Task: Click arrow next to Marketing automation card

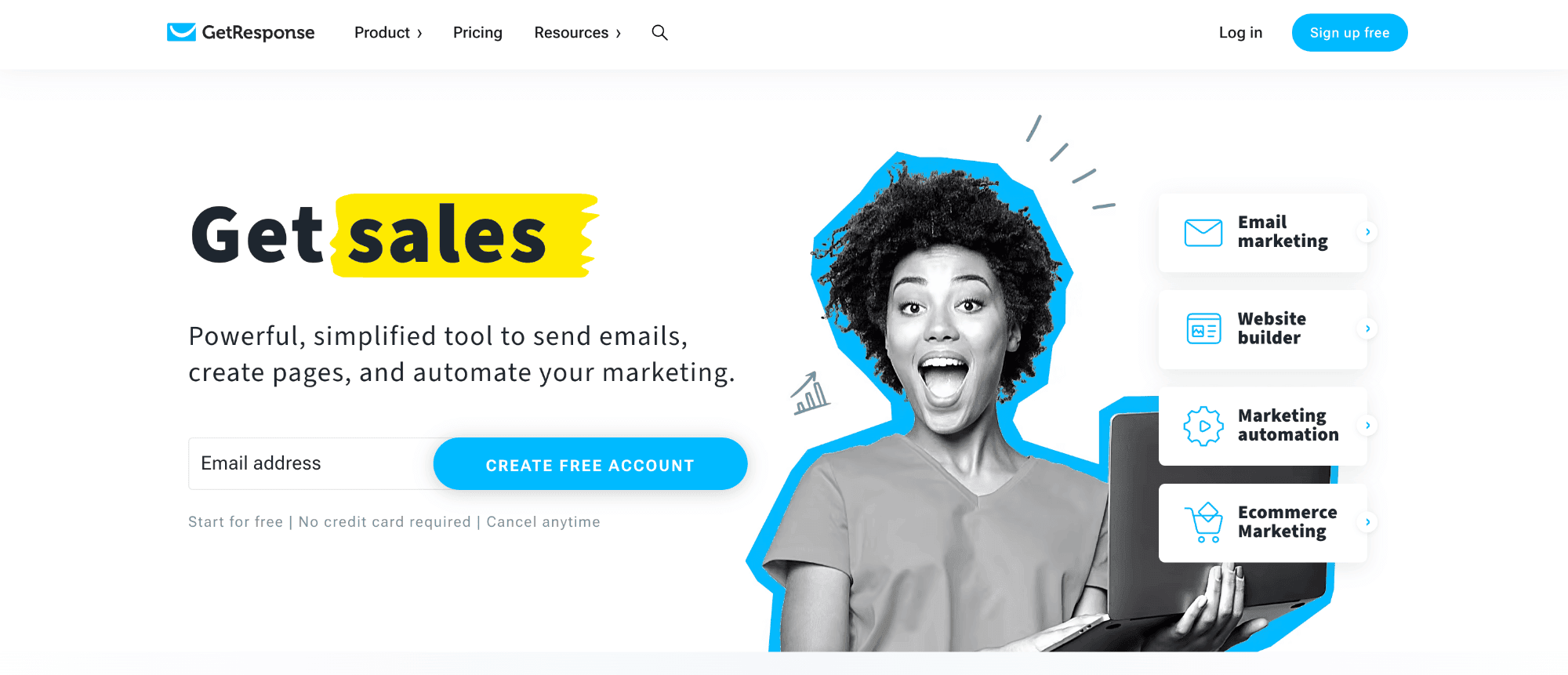Action: pos(1367,426)
